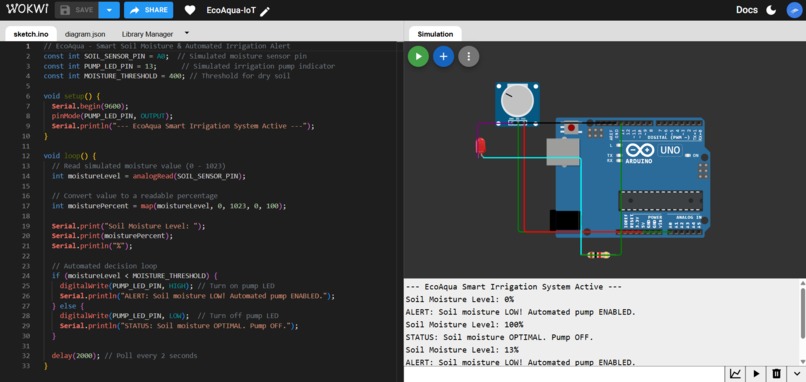Select the Simulation tab
The height and width of the screenshot is (382, 806).
point(435,34)
